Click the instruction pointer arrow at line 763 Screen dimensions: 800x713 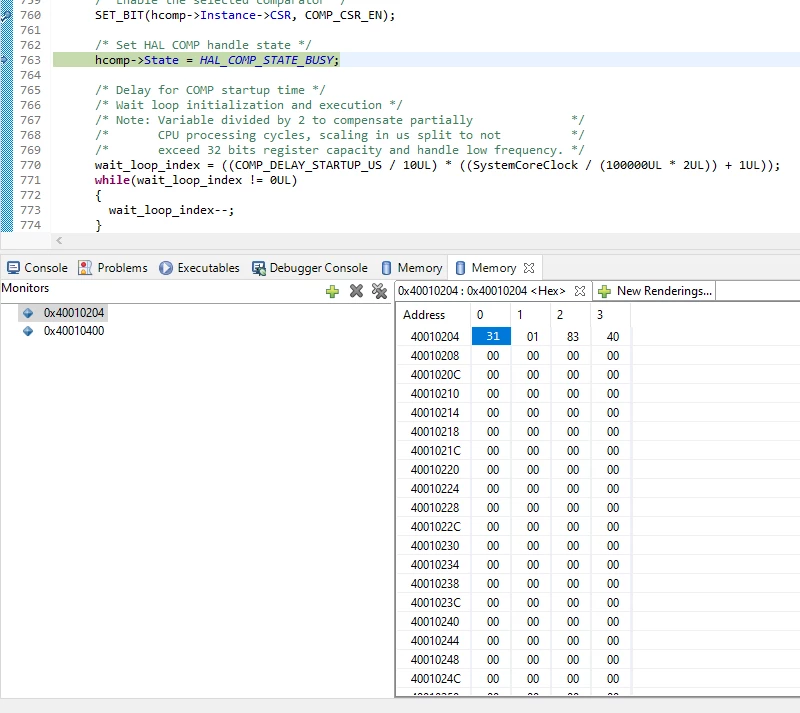point(5,60)
